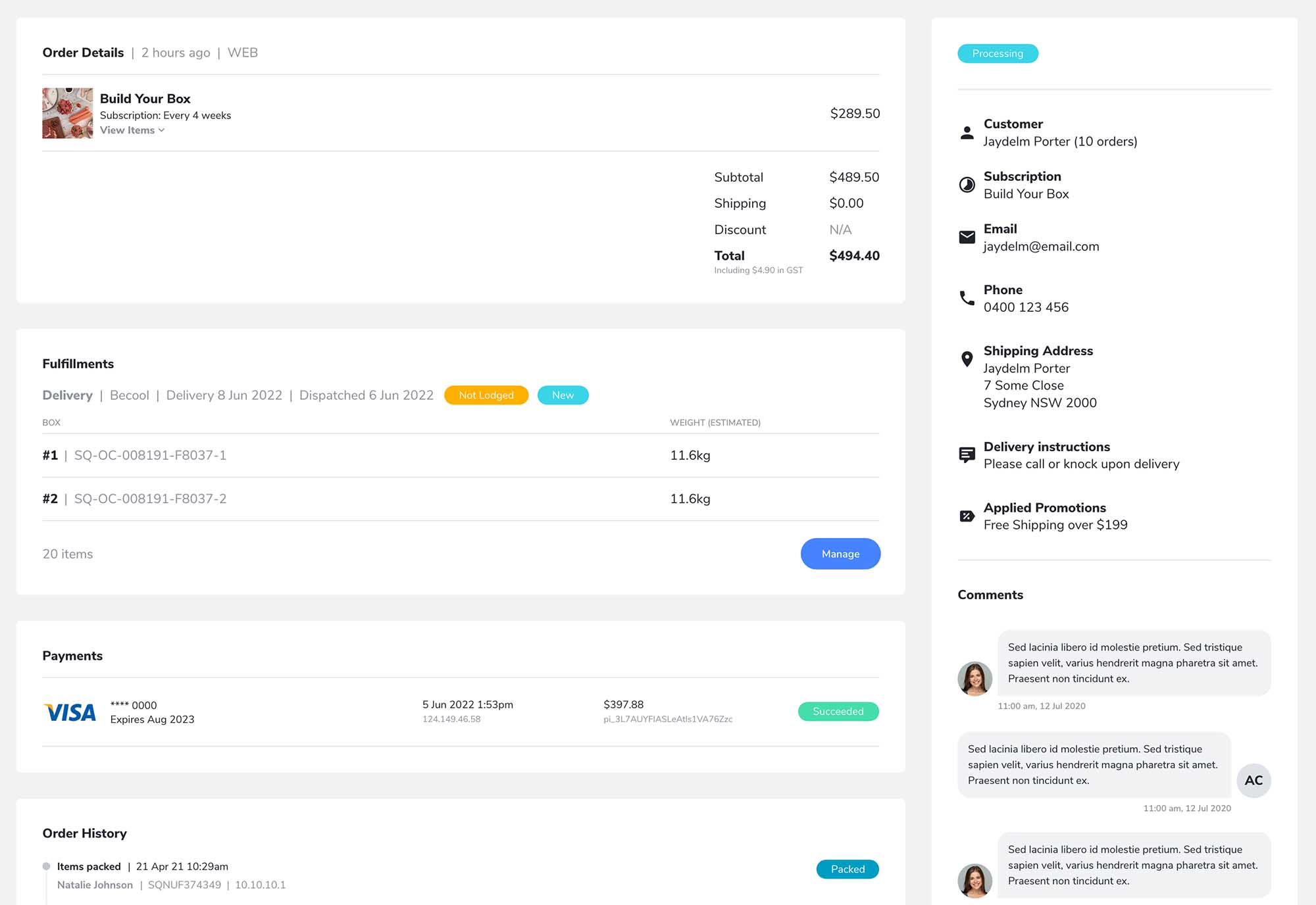The image size is (1316, 905).
Task: Click the New fulfillment badge
Action: [563, 395]
